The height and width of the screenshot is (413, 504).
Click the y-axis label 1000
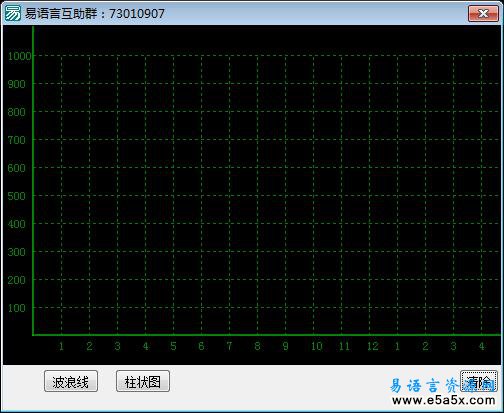tap(19, 56)
